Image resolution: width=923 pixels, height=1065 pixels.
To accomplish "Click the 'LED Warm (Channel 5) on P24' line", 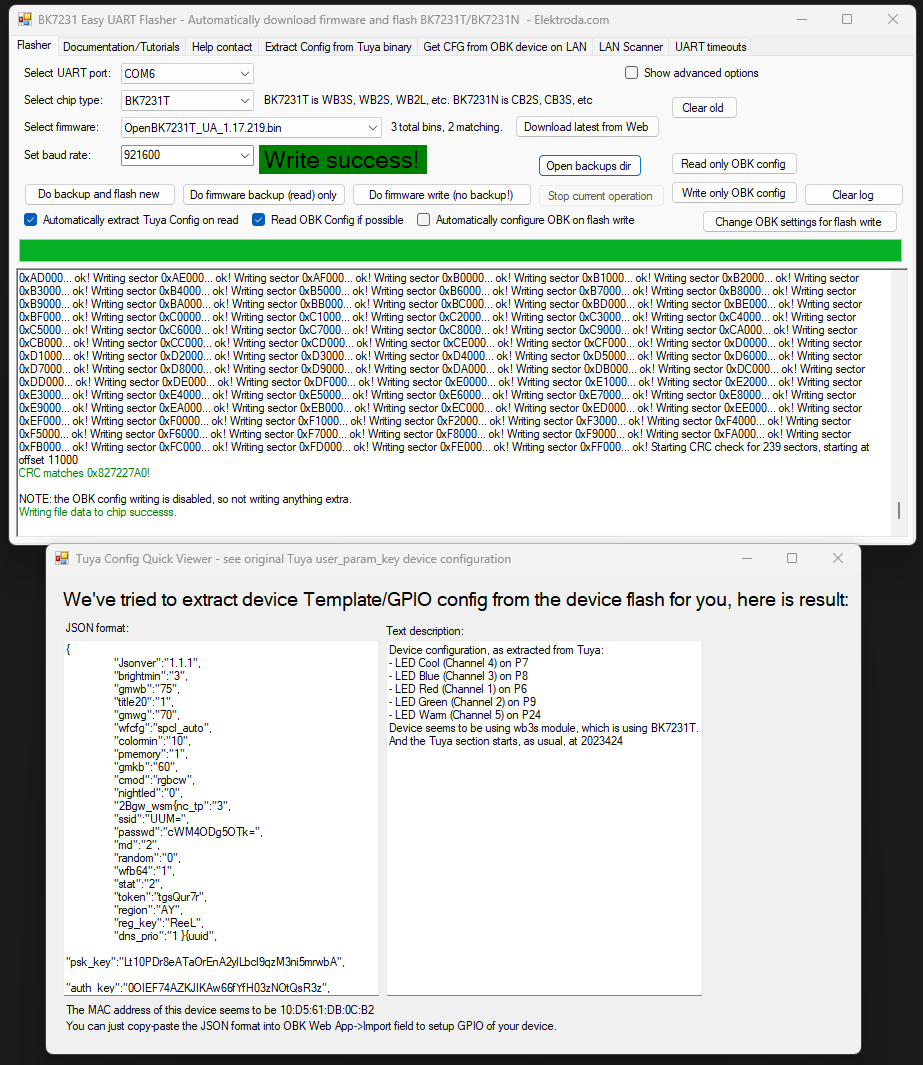I will pos(465,715).
